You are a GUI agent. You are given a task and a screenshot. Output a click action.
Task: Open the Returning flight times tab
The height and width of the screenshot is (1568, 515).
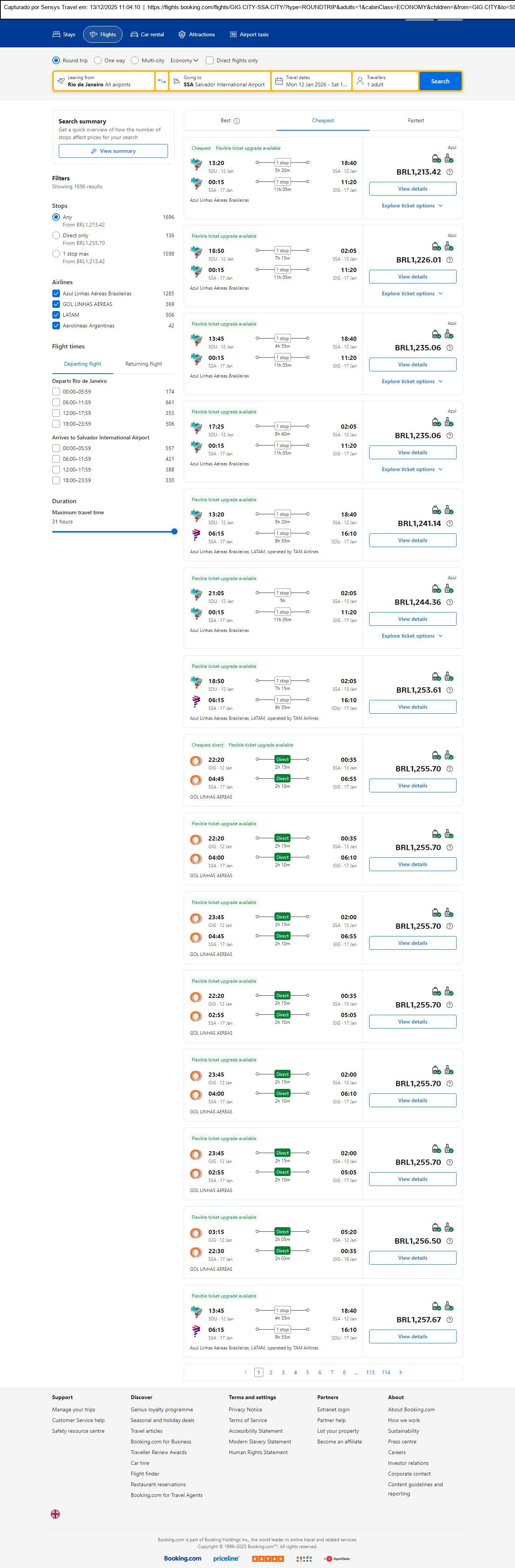[144, 364]
